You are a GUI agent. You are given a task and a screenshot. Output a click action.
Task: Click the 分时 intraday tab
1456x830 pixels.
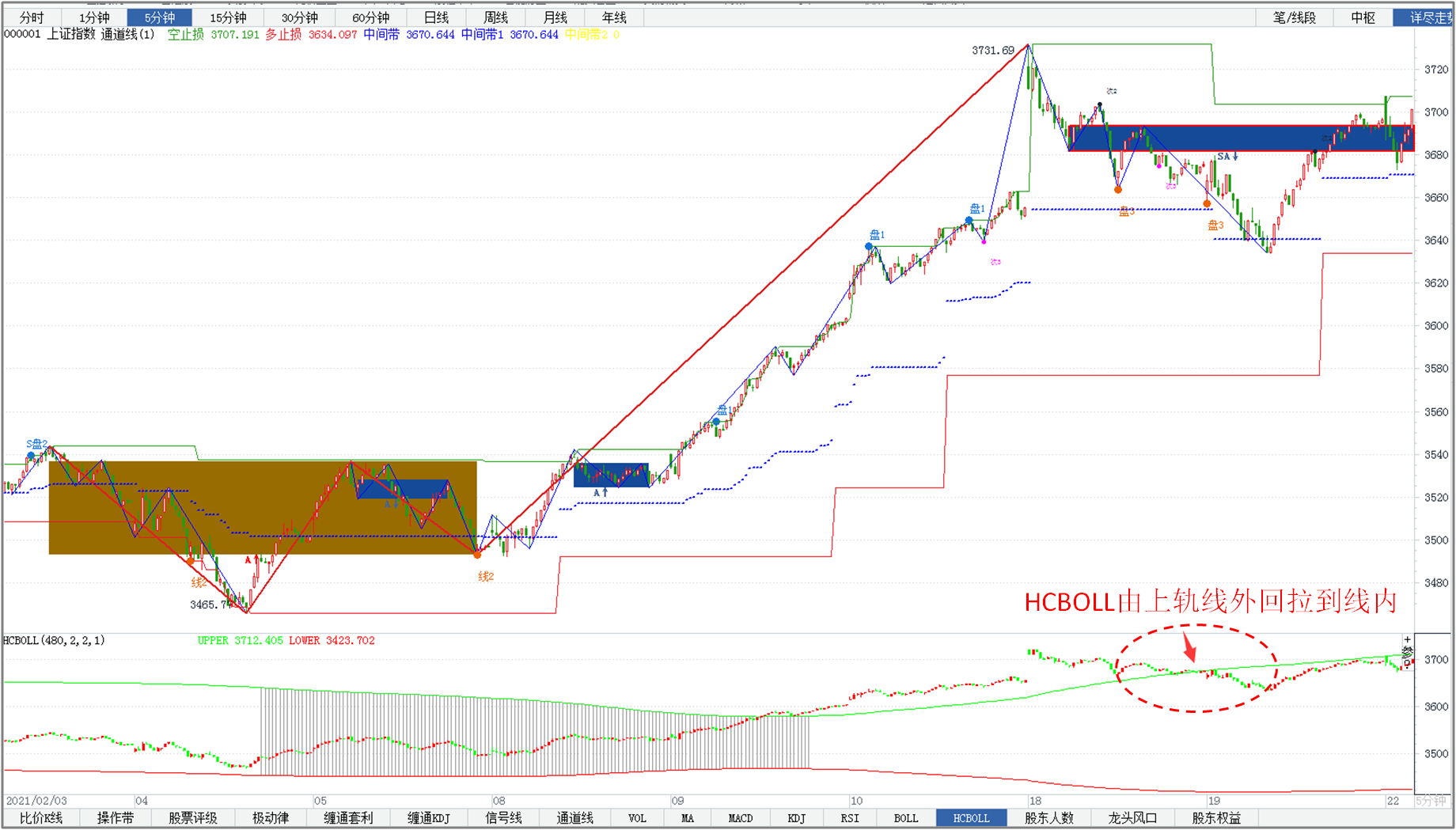click(32, 17)
